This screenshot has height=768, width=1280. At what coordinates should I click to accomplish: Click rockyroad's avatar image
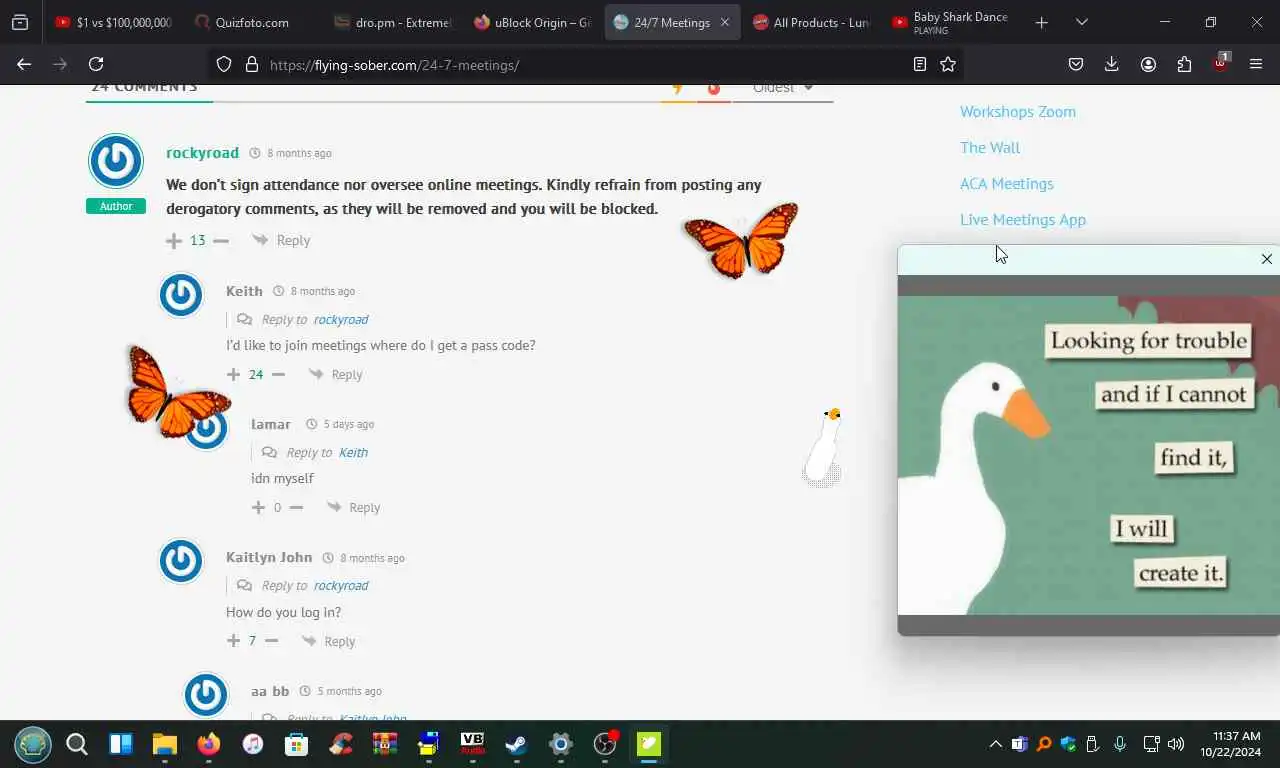[116, 161]
